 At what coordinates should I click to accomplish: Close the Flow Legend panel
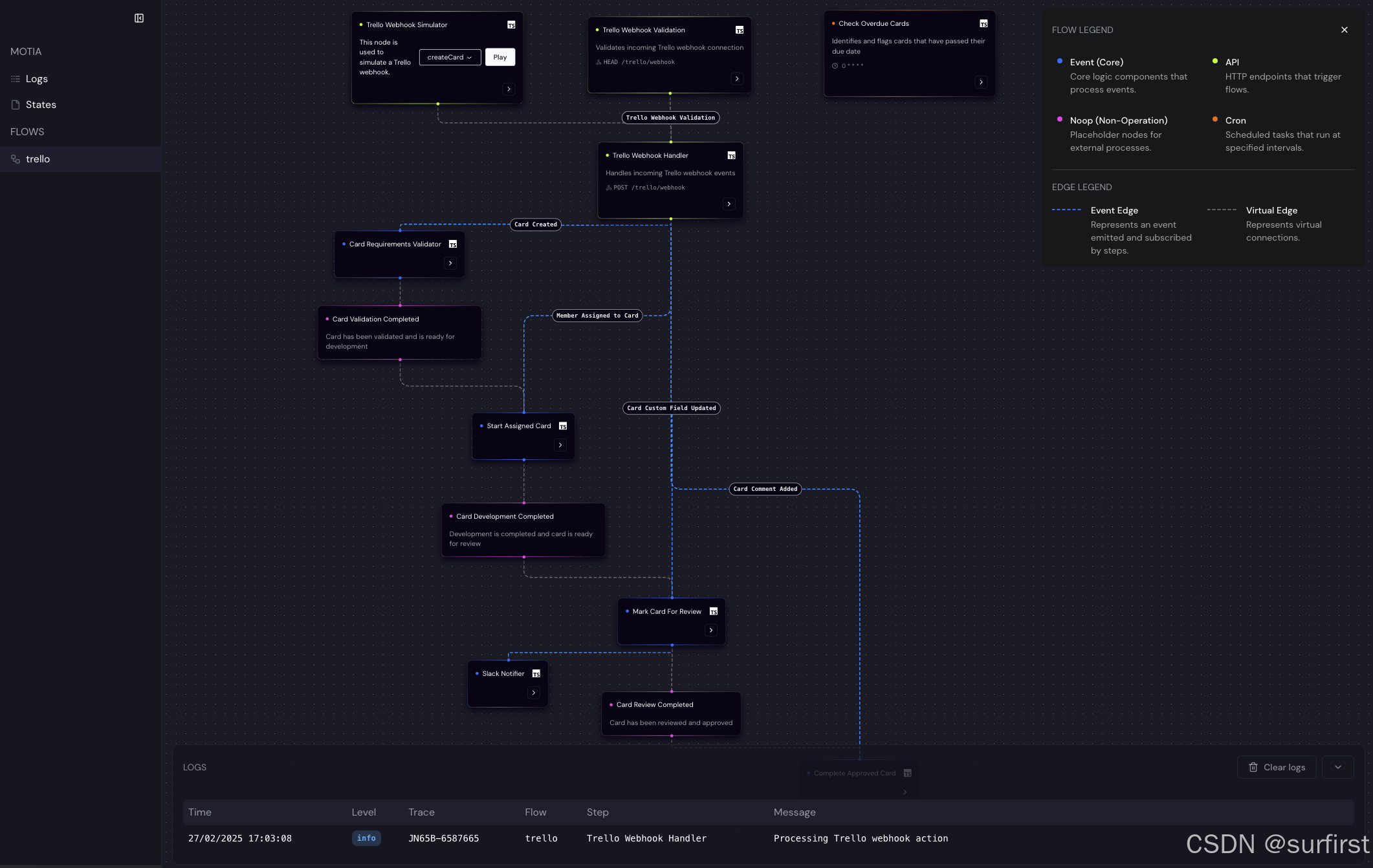coord(1345,30)
